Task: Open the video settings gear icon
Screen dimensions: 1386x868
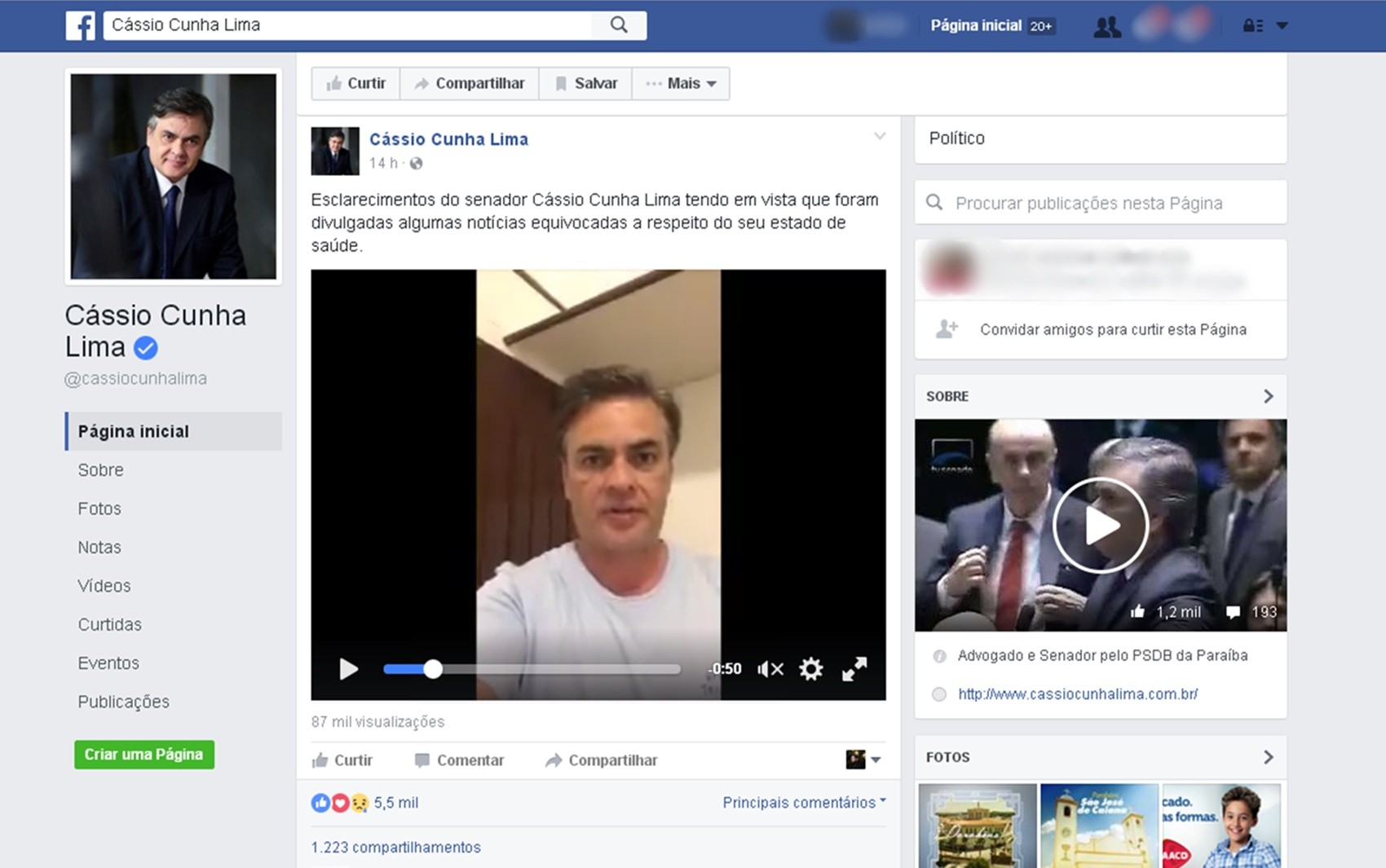Action: 811,668
